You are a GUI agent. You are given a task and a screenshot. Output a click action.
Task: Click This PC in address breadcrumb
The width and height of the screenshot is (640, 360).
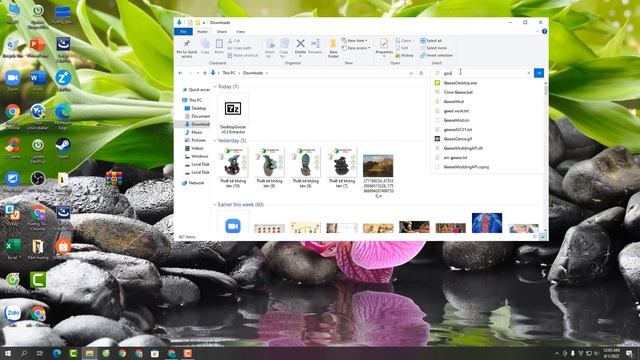pyautogui.click(x=229, y=73)
